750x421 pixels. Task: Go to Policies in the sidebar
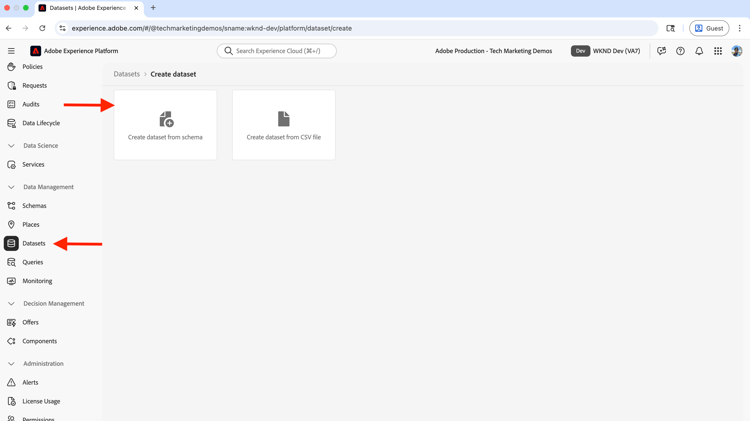click(33, 66)
